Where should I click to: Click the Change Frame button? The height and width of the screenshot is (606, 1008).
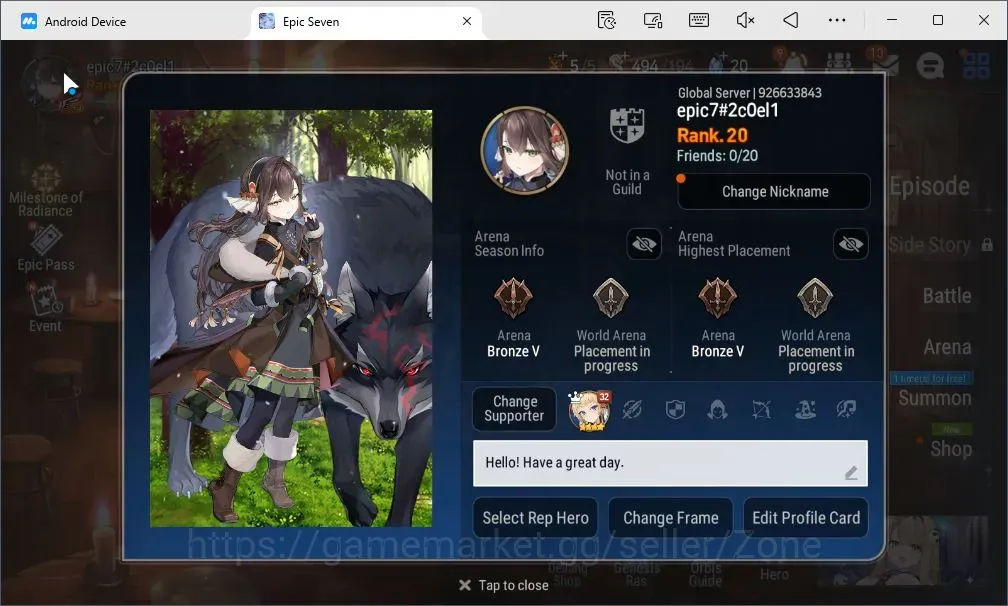[670, 518]
